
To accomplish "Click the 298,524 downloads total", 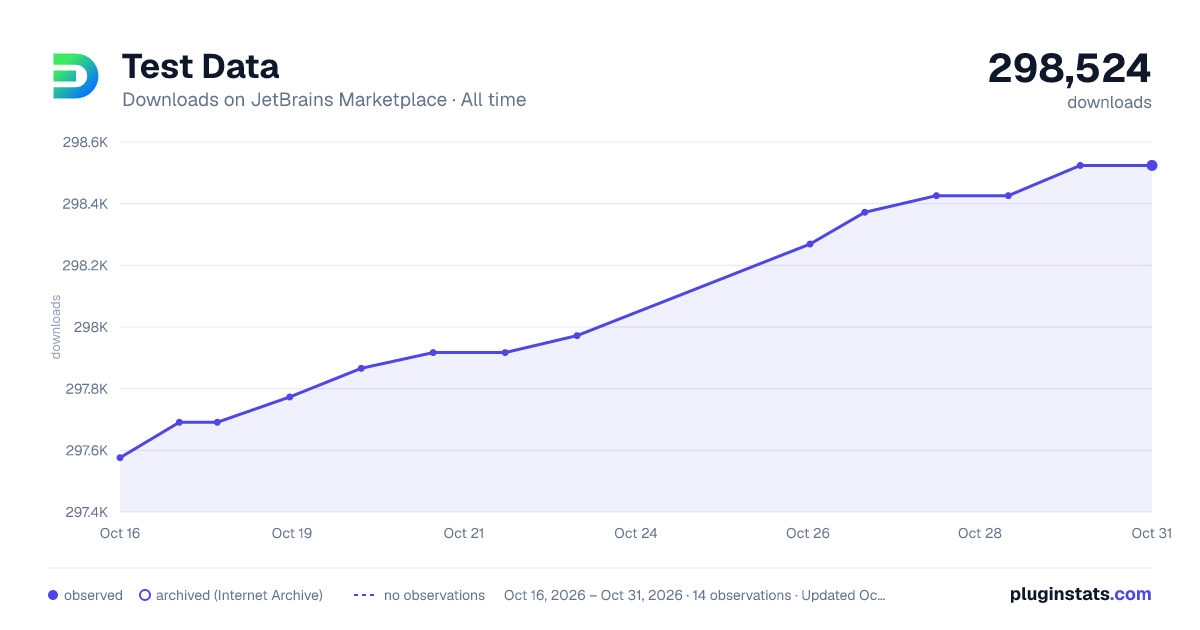I will pyautogui.click(x=1069, y=68).
